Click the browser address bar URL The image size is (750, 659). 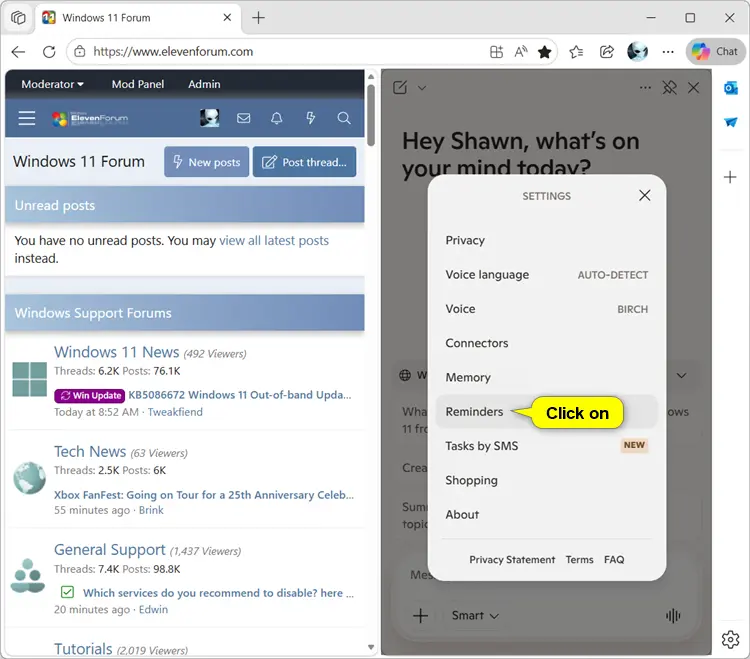[173, 52]
